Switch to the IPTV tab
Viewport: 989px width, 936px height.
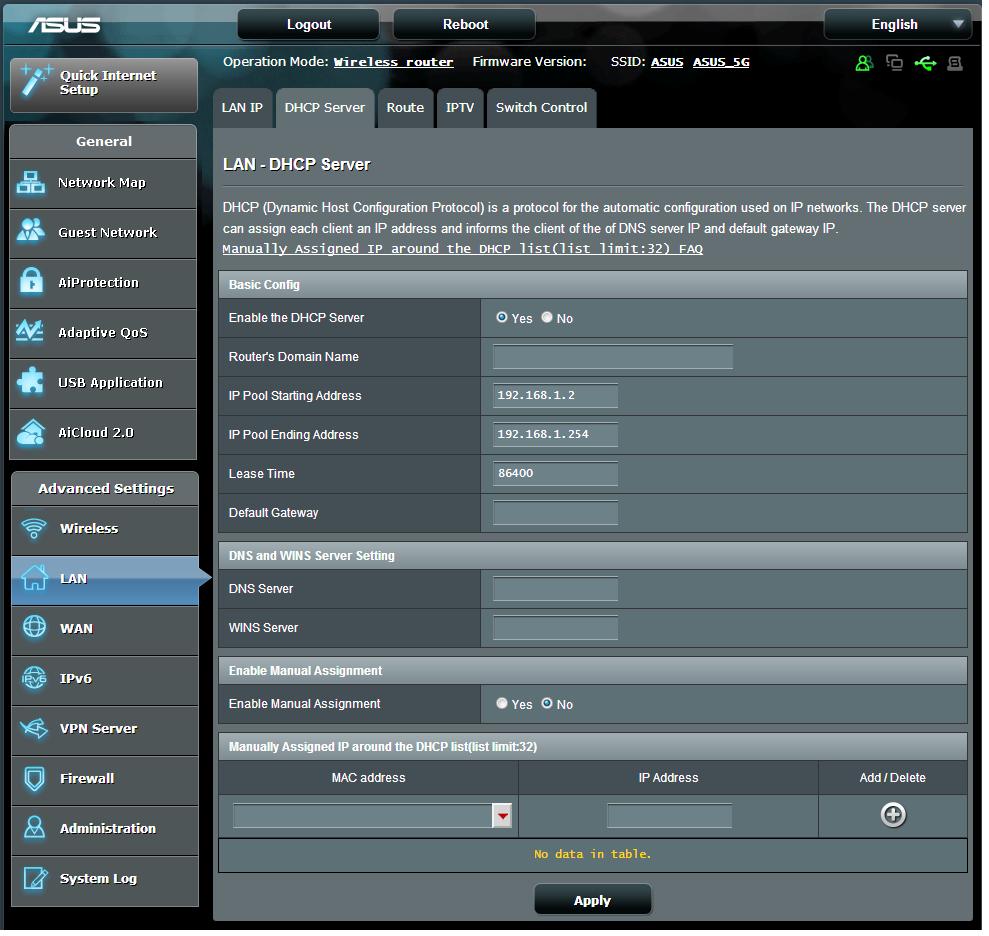pyautogui.click(x=462, y=108)
